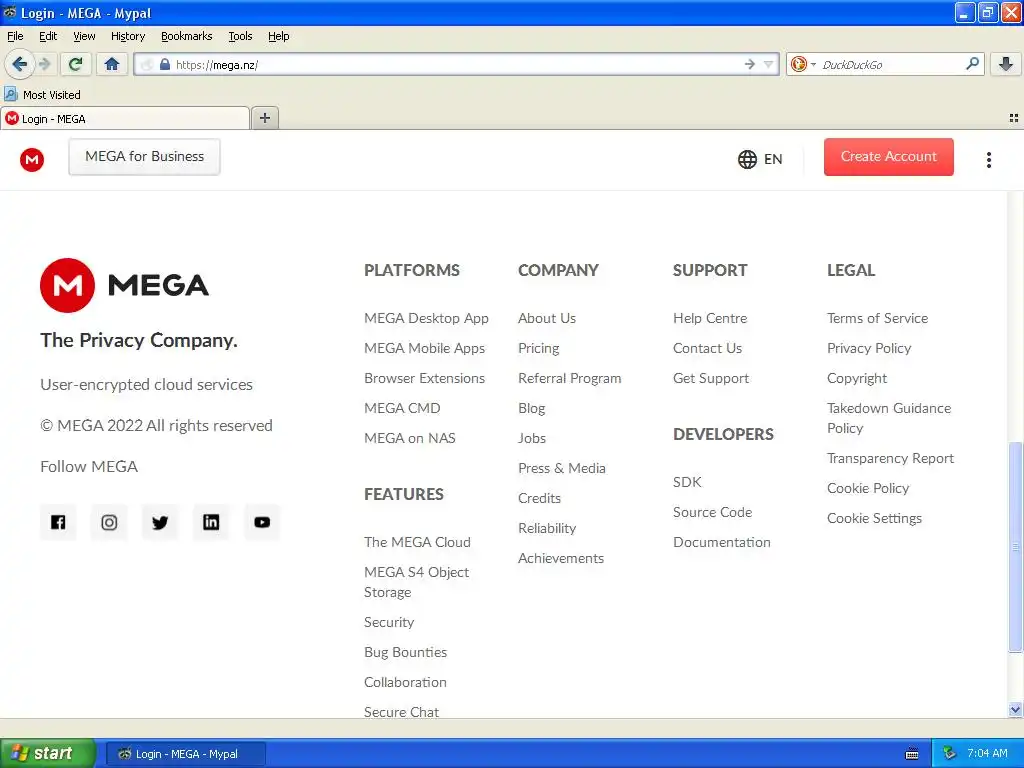The image size is (1024, 768).
Task: Open the History menu
Action: tap(127, 36)
